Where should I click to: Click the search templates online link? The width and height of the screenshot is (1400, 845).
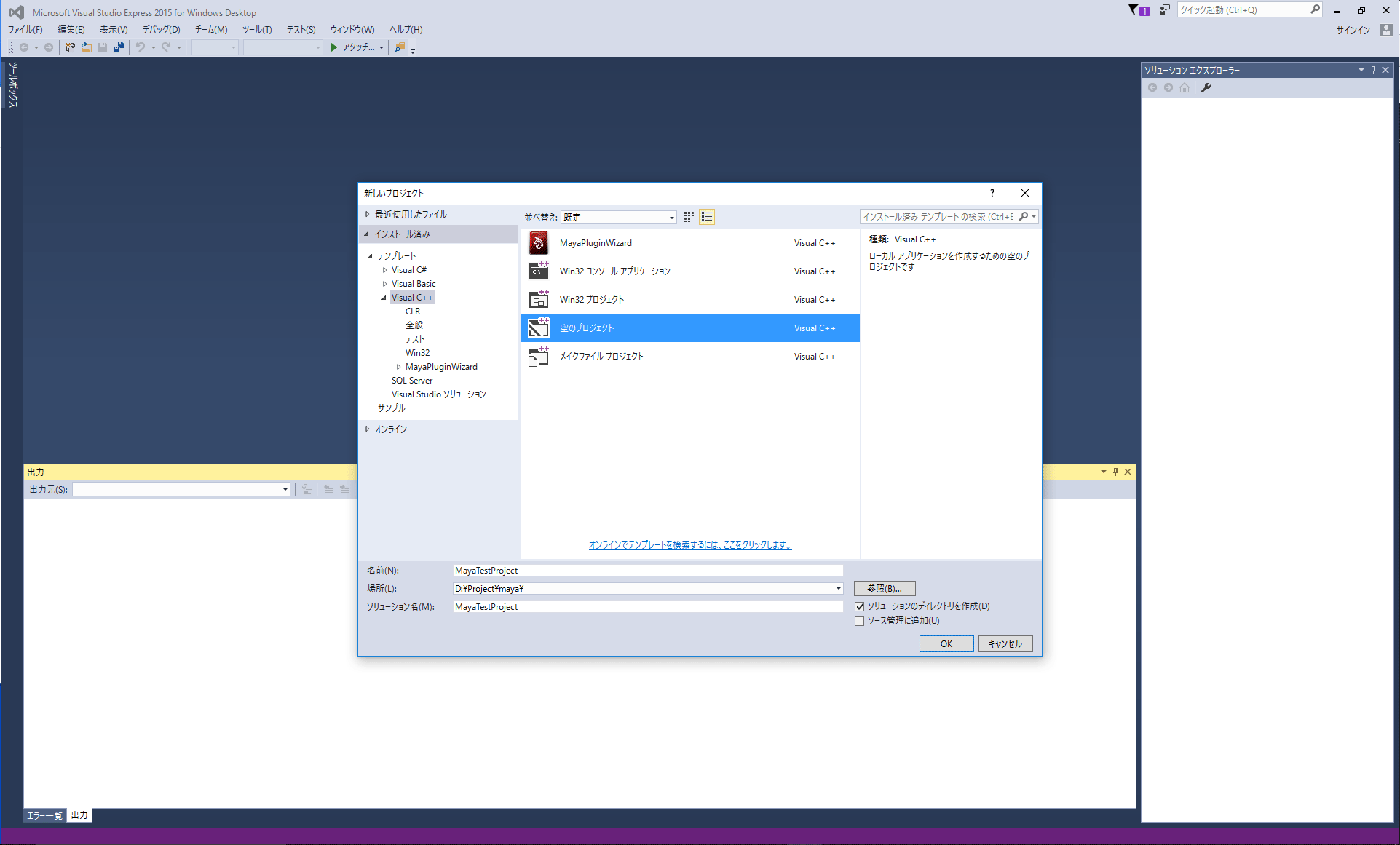tap(689, 545)
